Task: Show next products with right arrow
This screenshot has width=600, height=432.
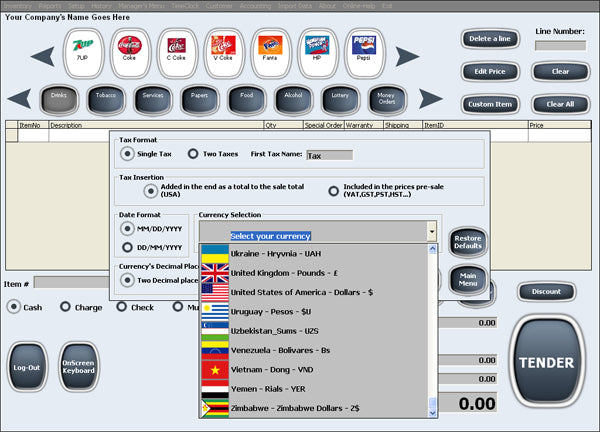Action: [x=407, y=57]
